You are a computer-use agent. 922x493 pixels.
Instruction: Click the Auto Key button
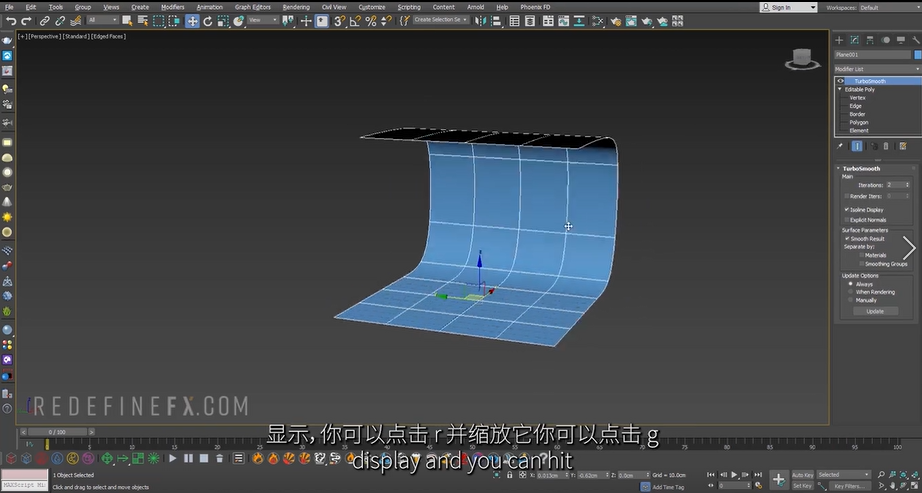[802, 475]
